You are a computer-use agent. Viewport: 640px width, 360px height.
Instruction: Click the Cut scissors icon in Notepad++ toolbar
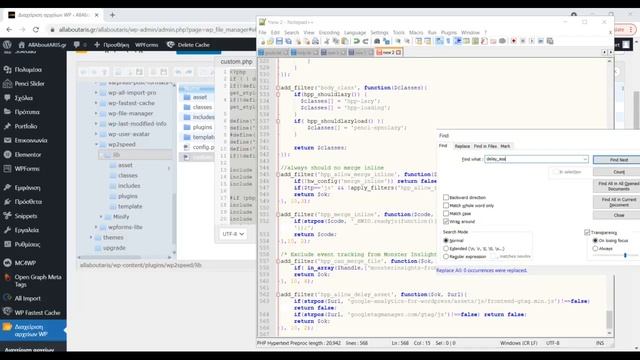coord(327,41)
